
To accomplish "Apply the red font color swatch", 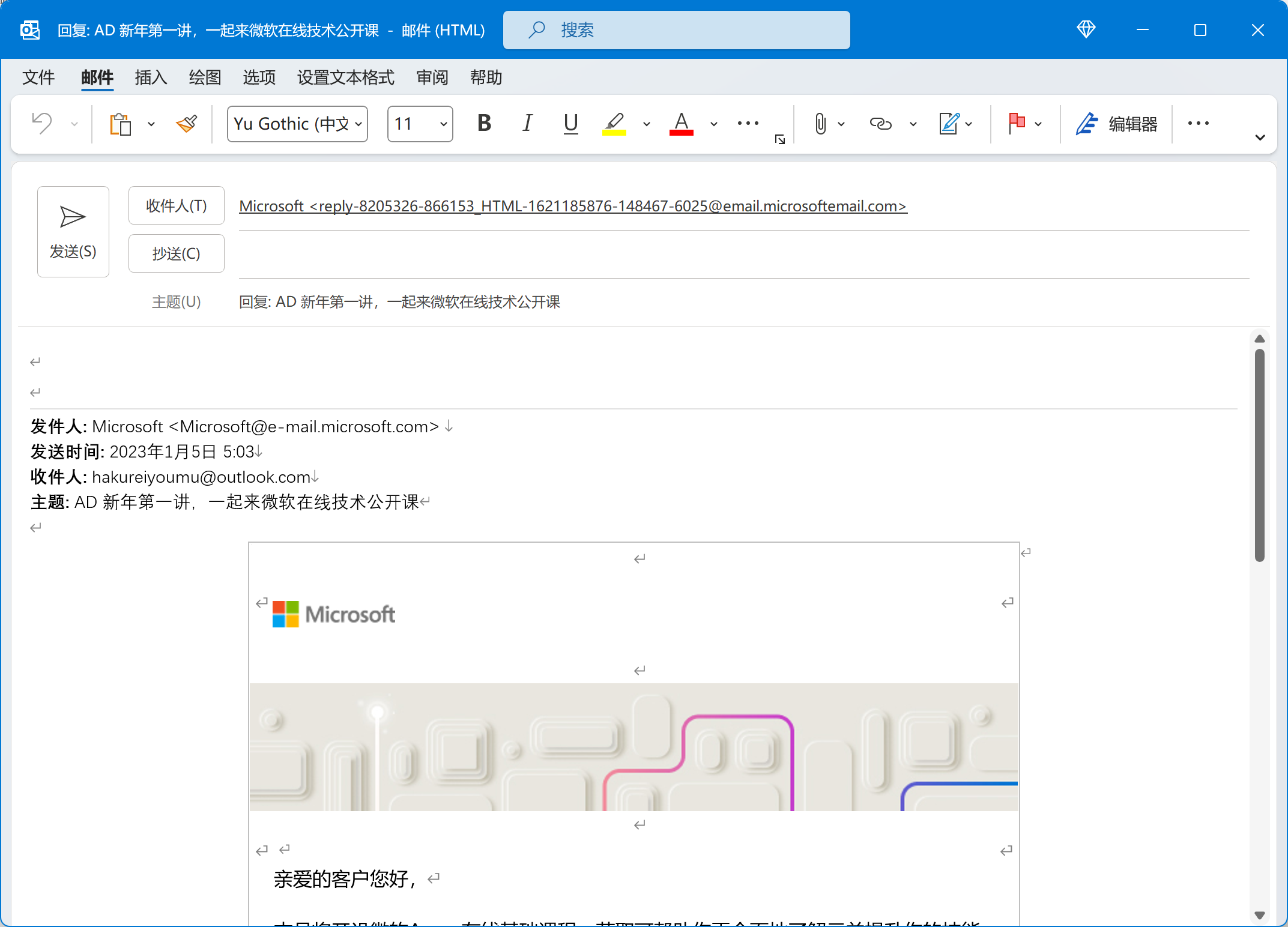I will pos(681,124).
